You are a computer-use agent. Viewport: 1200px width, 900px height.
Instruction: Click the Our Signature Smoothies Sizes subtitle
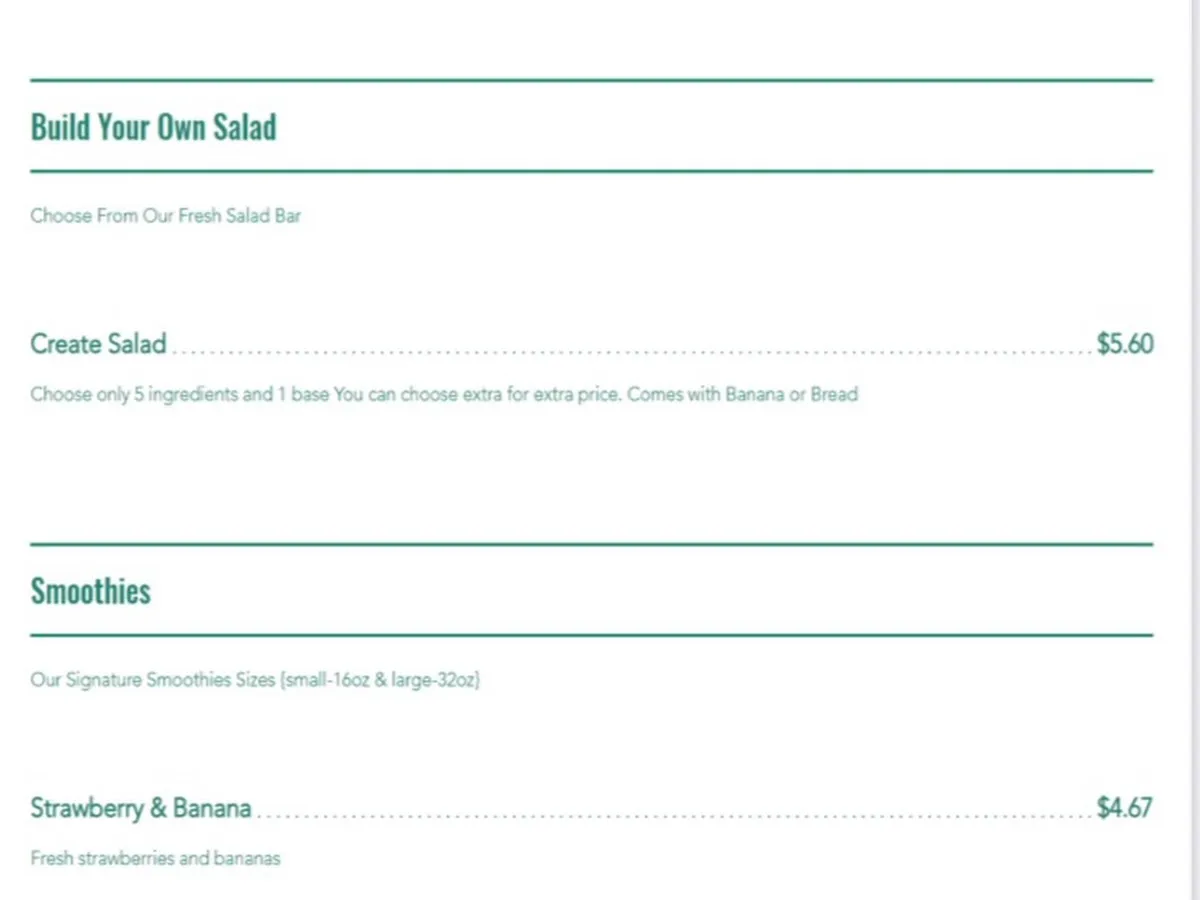[254, 680]
